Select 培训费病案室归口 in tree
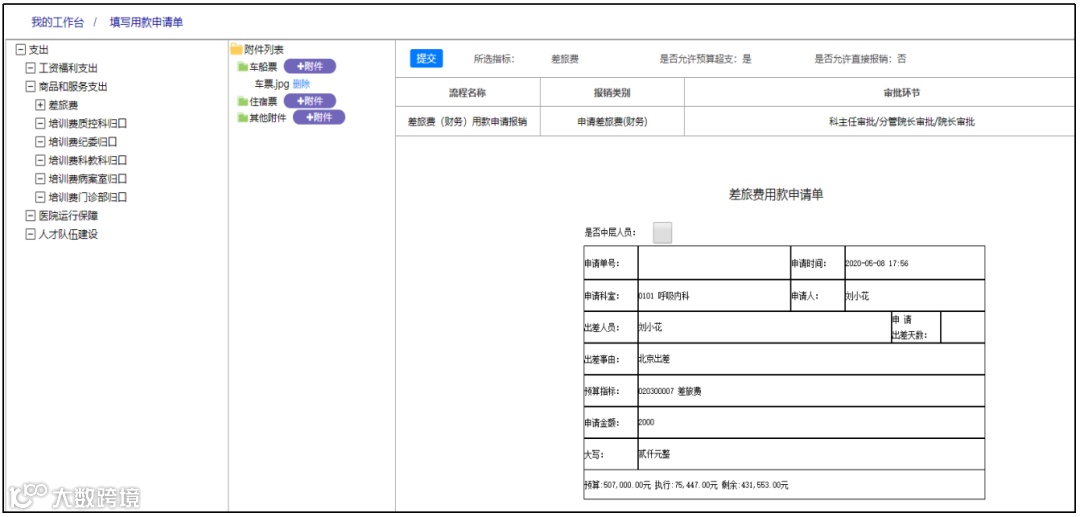 click(87, 179)
